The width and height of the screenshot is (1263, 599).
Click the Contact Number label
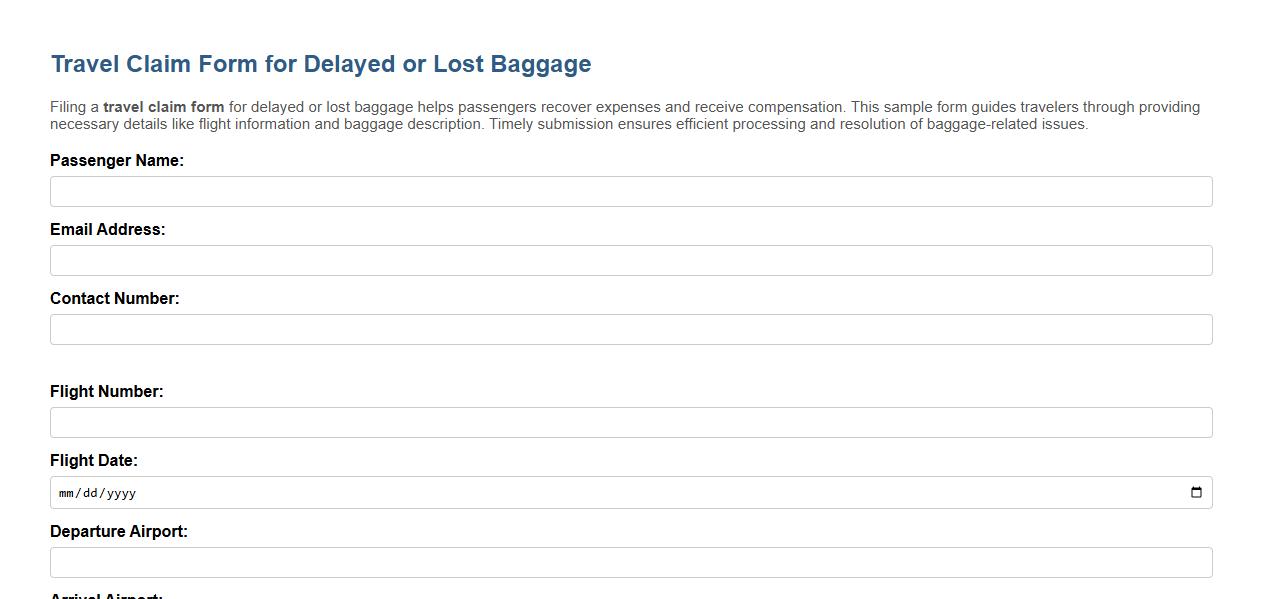114,298
